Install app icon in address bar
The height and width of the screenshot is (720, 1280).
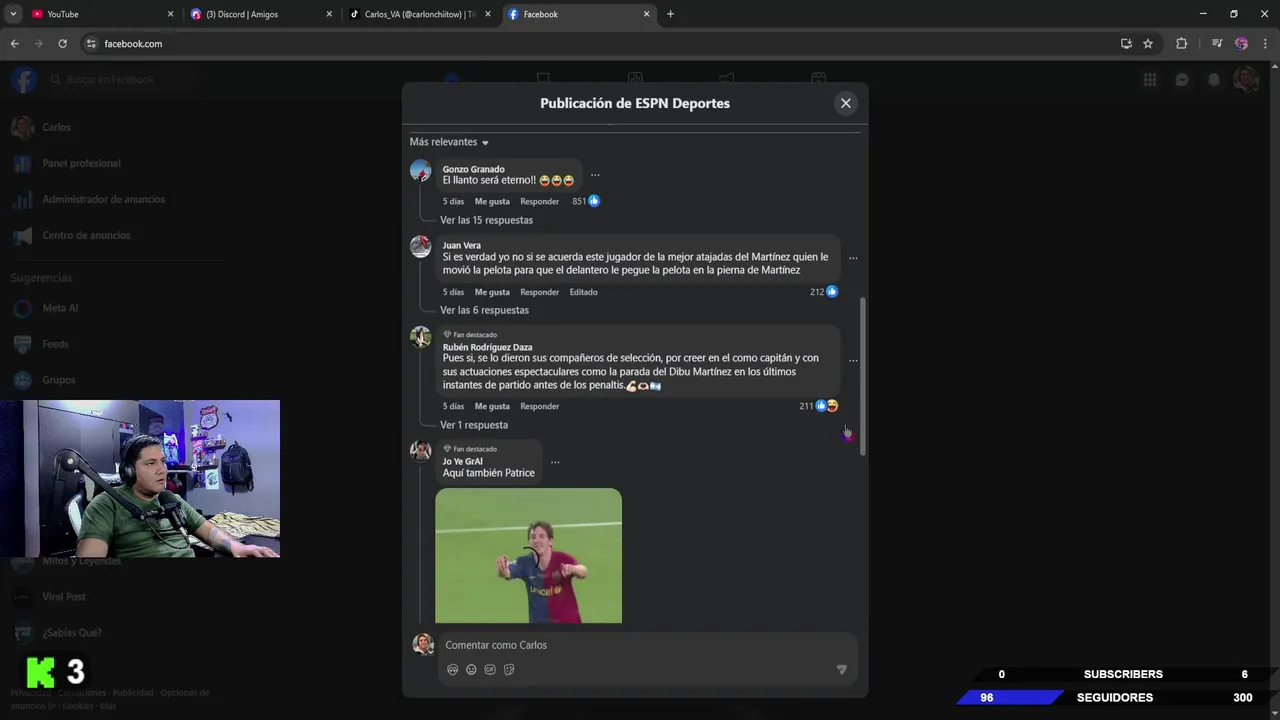[1126, 44]
